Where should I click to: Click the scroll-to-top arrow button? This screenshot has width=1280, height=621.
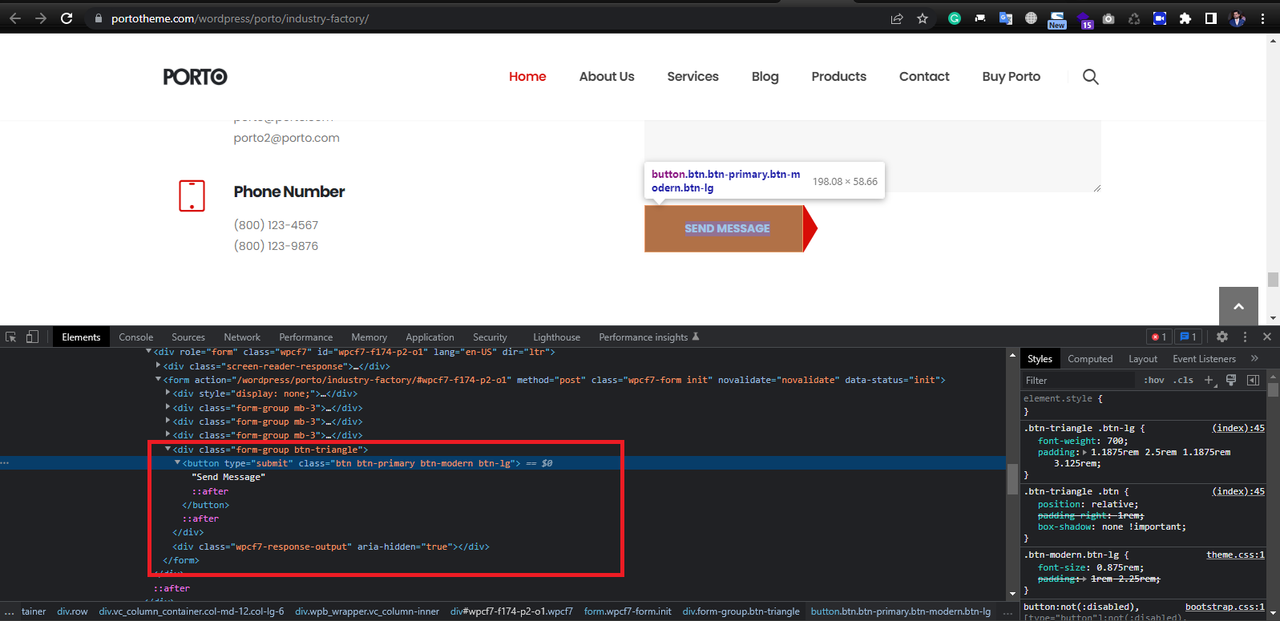click(x=1238, y=306)
